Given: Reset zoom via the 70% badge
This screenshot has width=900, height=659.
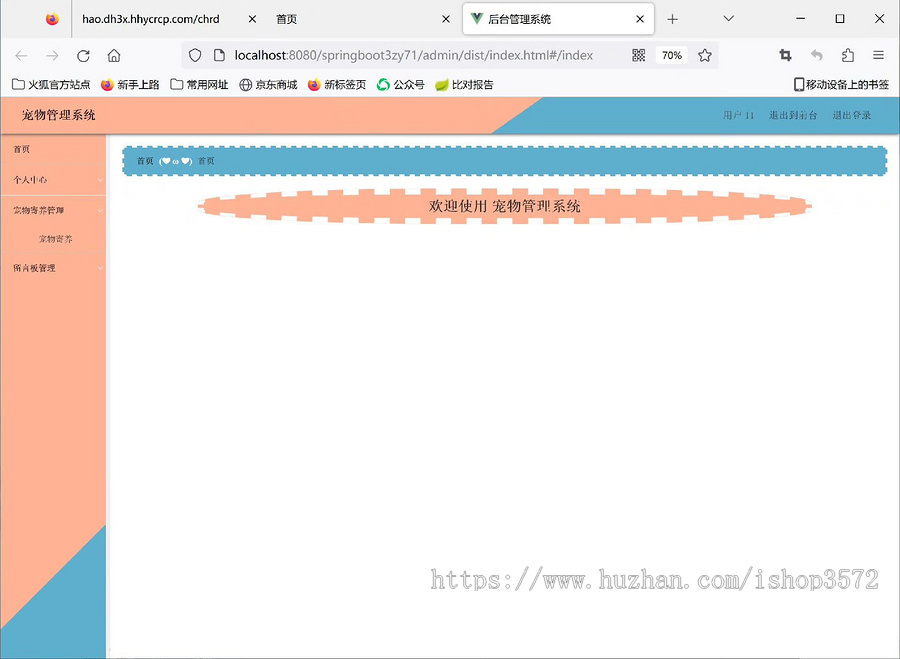Looking at the screenshot, I should pyautogui.click(x=672, y=55).
